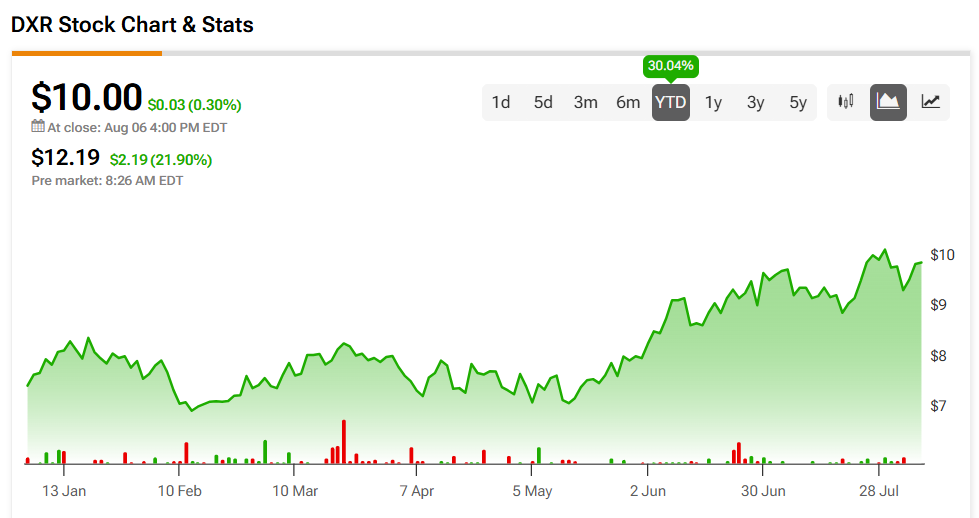Display the 3y time range

pos(755,102)
